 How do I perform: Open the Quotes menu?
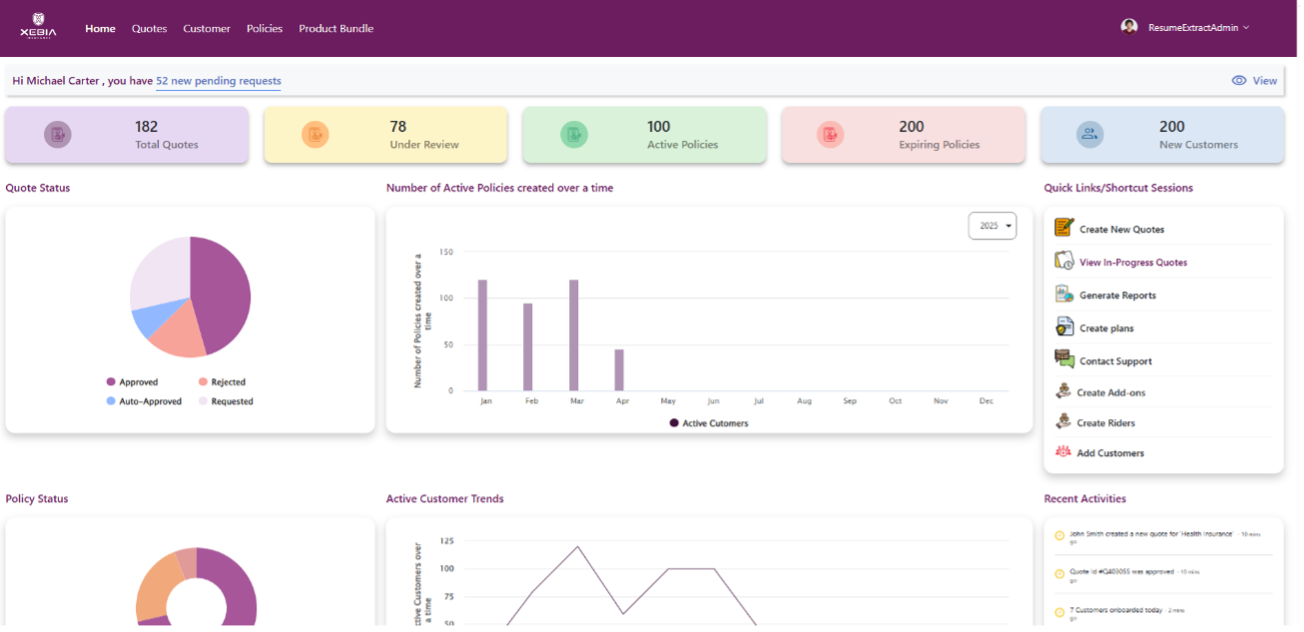(149, 29)
